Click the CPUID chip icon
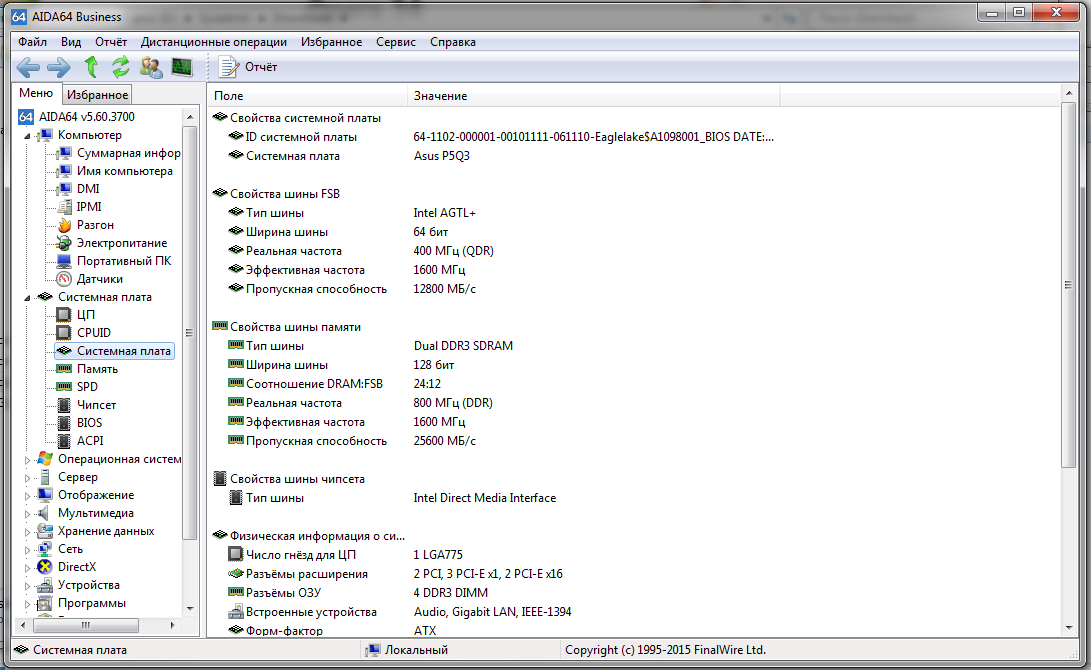Viewport: 1091px width, 670px height. [x=64, y=333]
